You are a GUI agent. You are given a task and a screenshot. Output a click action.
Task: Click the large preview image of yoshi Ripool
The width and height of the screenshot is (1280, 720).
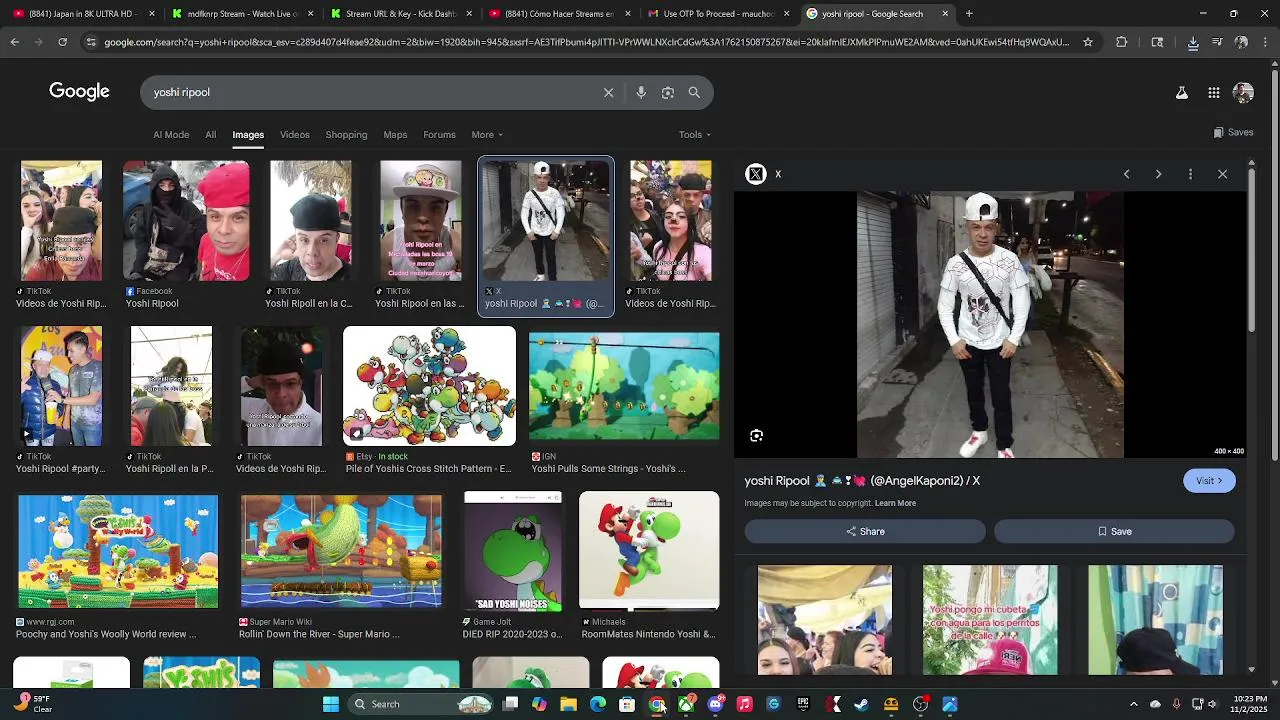(x=990, y=325)
